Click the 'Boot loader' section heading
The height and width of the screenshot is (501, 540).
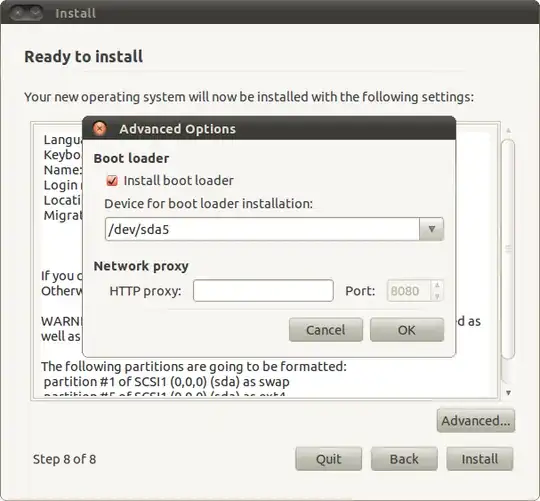[x=131, y=158]
